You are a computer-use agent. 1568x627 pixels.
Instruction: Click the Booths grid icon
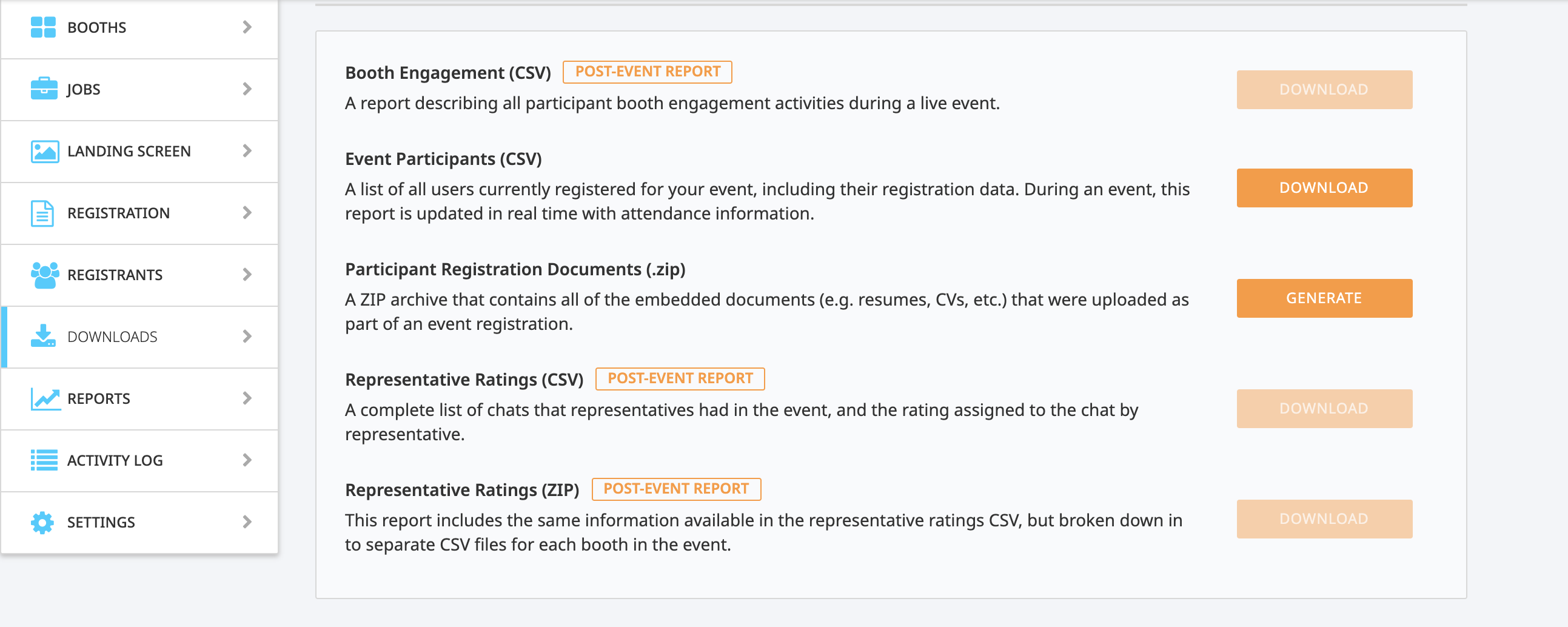click(x=43, y=27)
